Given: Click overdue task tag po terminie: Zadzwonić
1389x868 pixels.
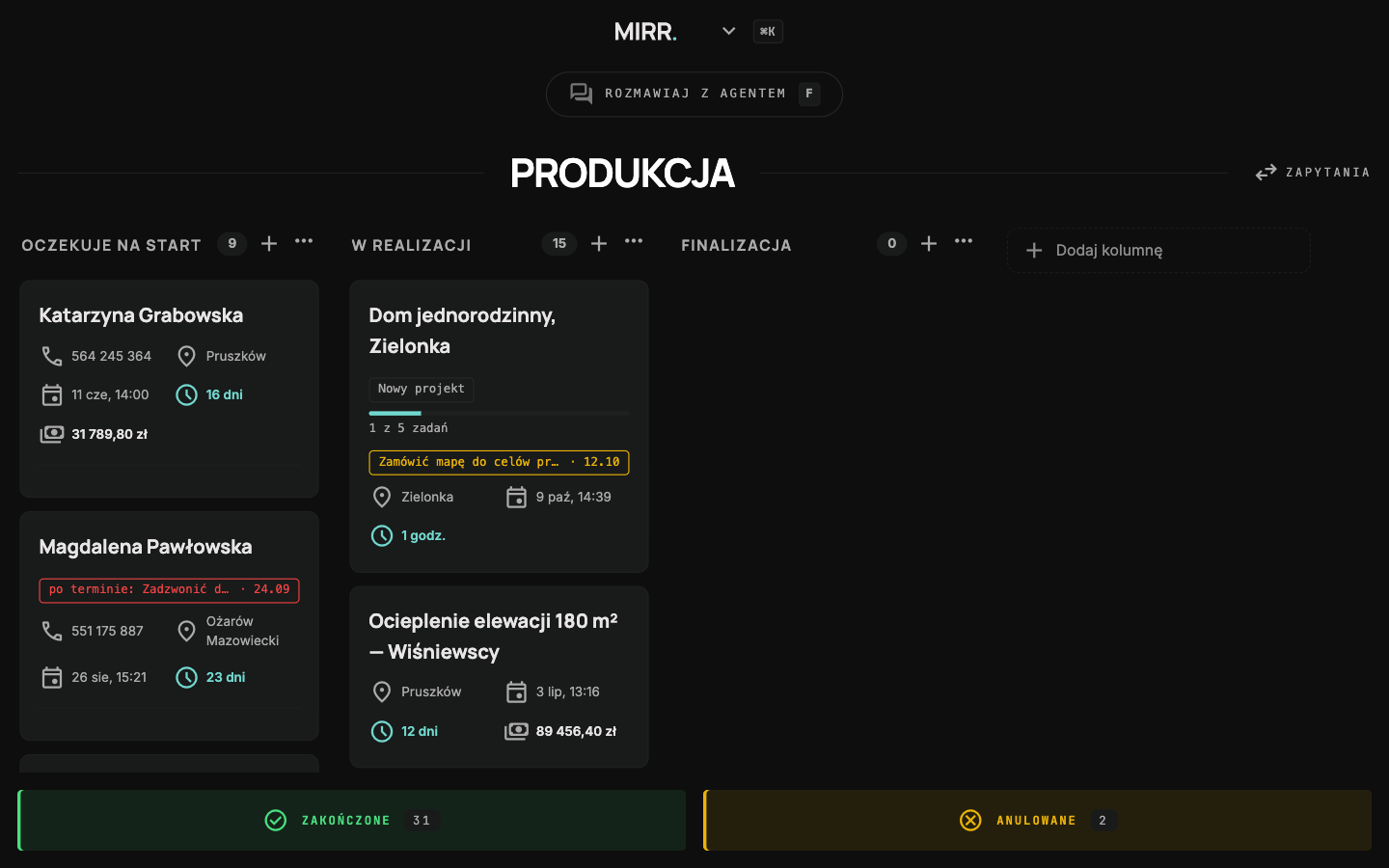Looking at the screenshot, I should coord(169,590).
